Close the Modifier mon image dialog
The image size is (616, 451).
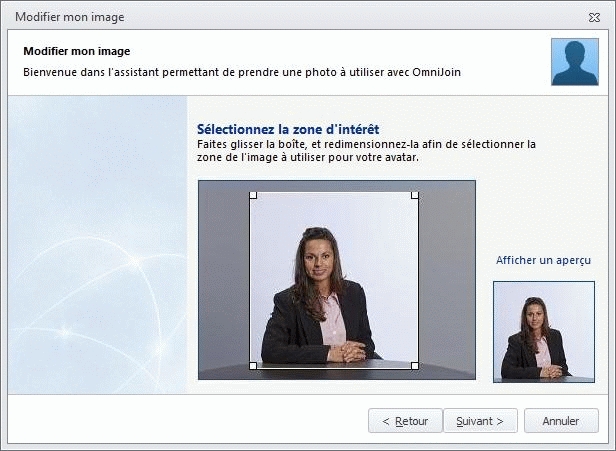click(594, 17)
